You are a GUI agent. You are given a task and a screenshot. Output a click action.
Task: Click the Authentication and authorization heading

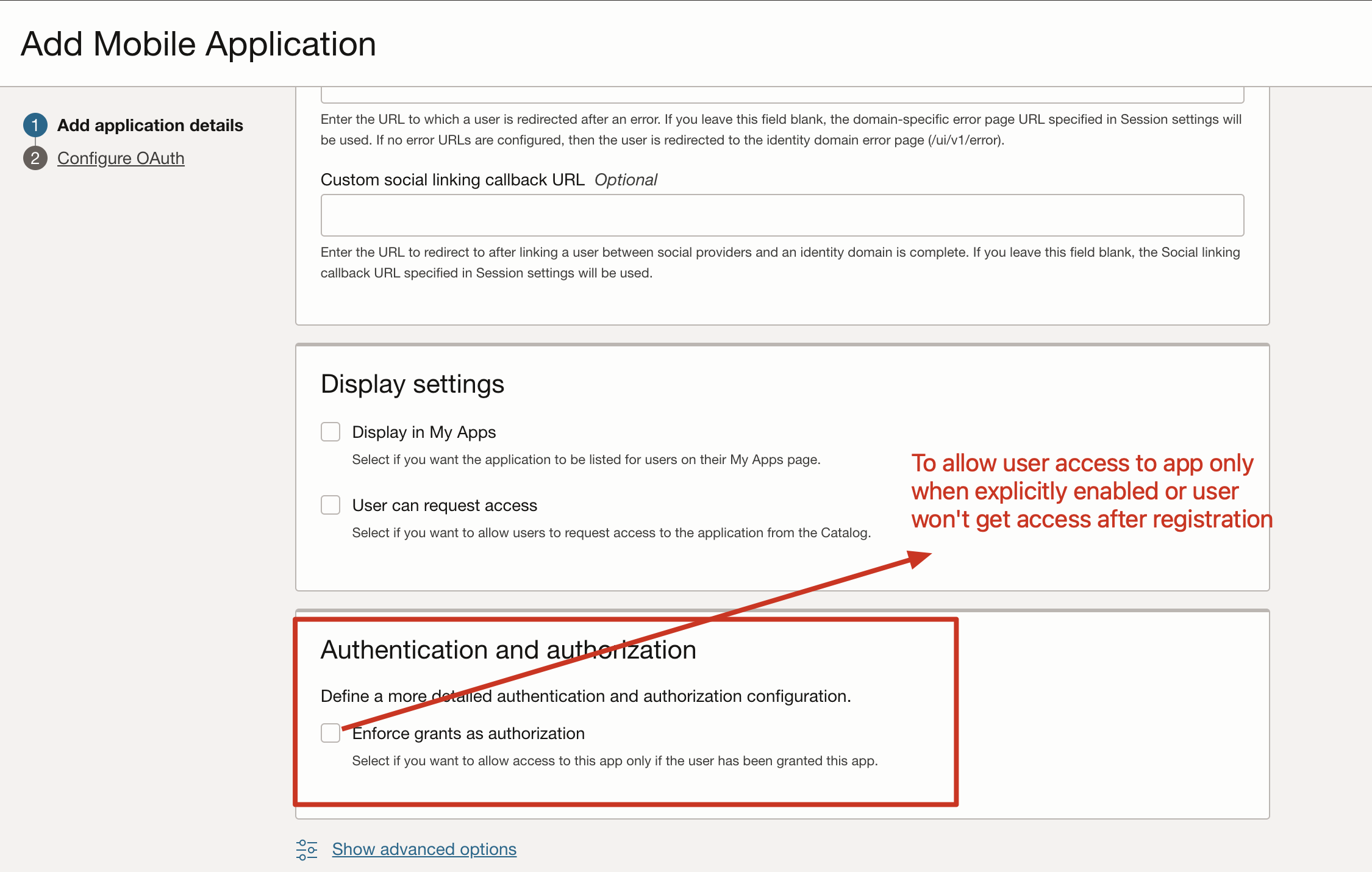(x=508, y=649)
